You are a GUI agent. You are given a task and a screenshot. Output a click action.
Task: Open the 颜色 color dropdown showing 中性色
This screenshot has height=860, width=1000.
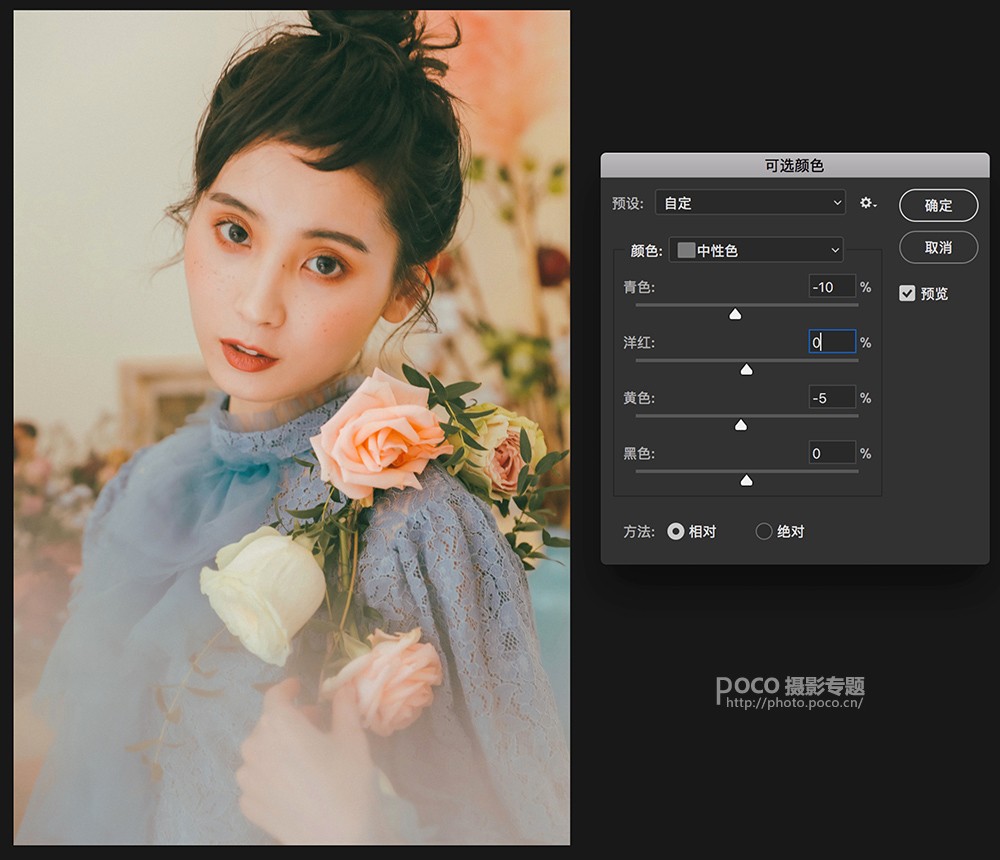756,250
